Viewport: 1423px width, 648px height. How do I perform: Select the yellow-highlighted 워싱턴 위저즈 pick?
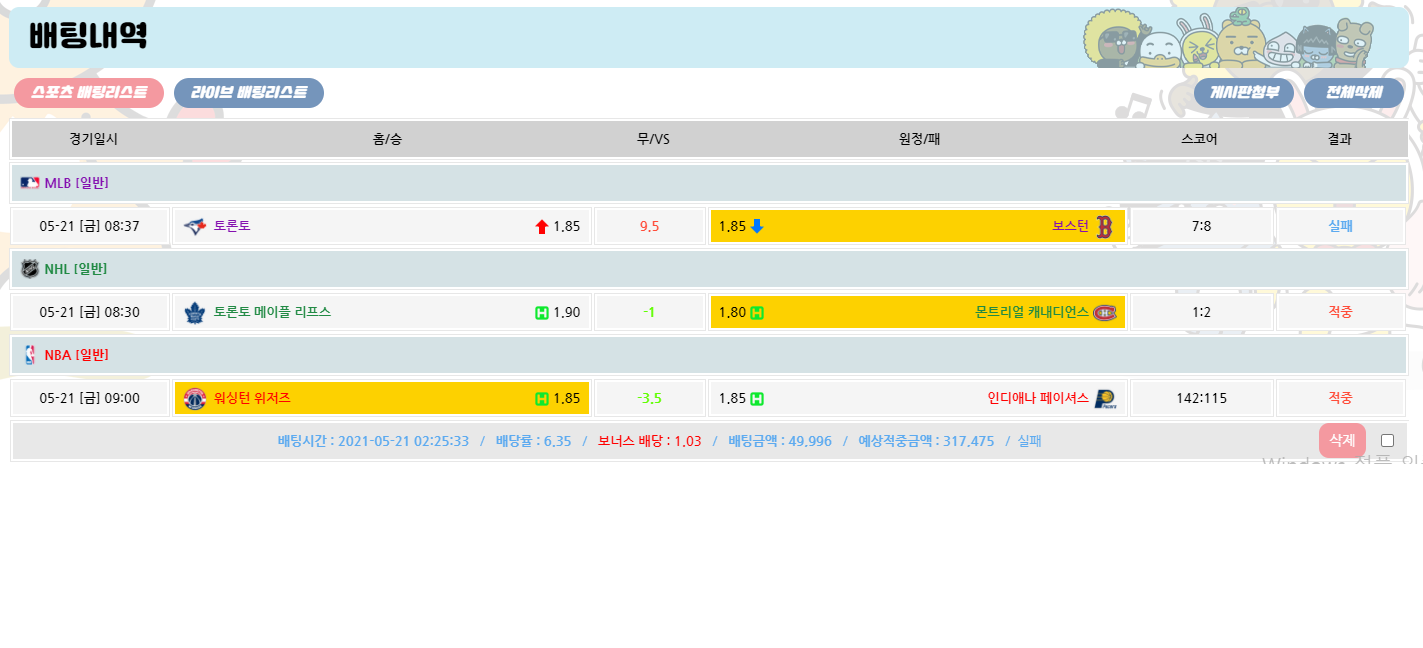click(381, 398)
